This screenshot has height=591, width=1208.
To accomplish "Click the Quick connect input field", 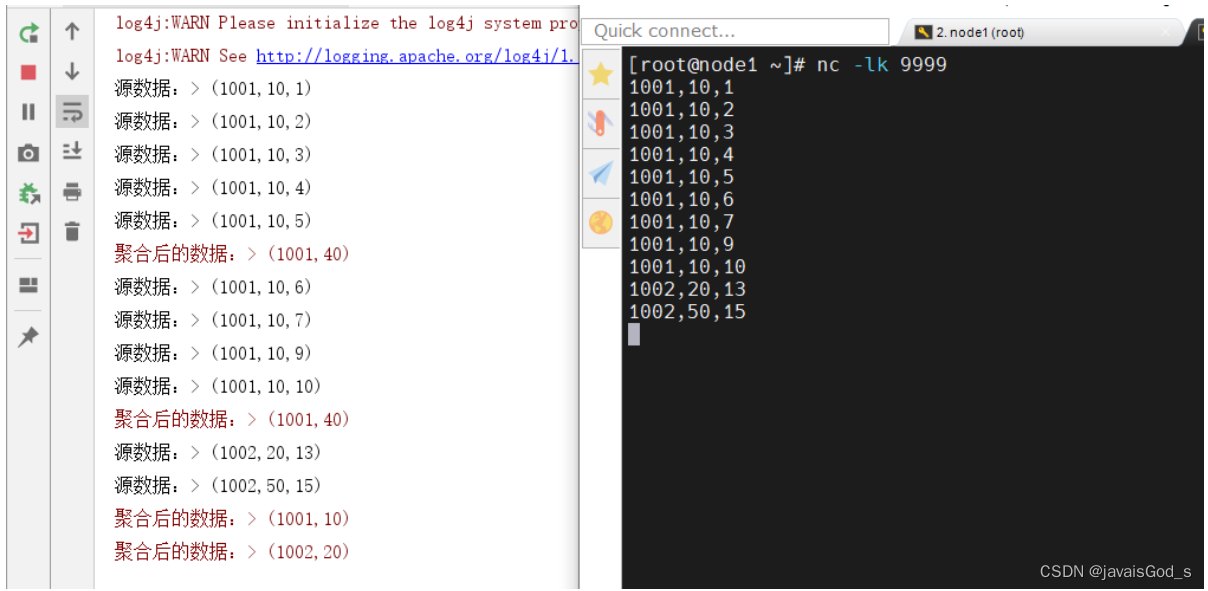I will point(736,31).
